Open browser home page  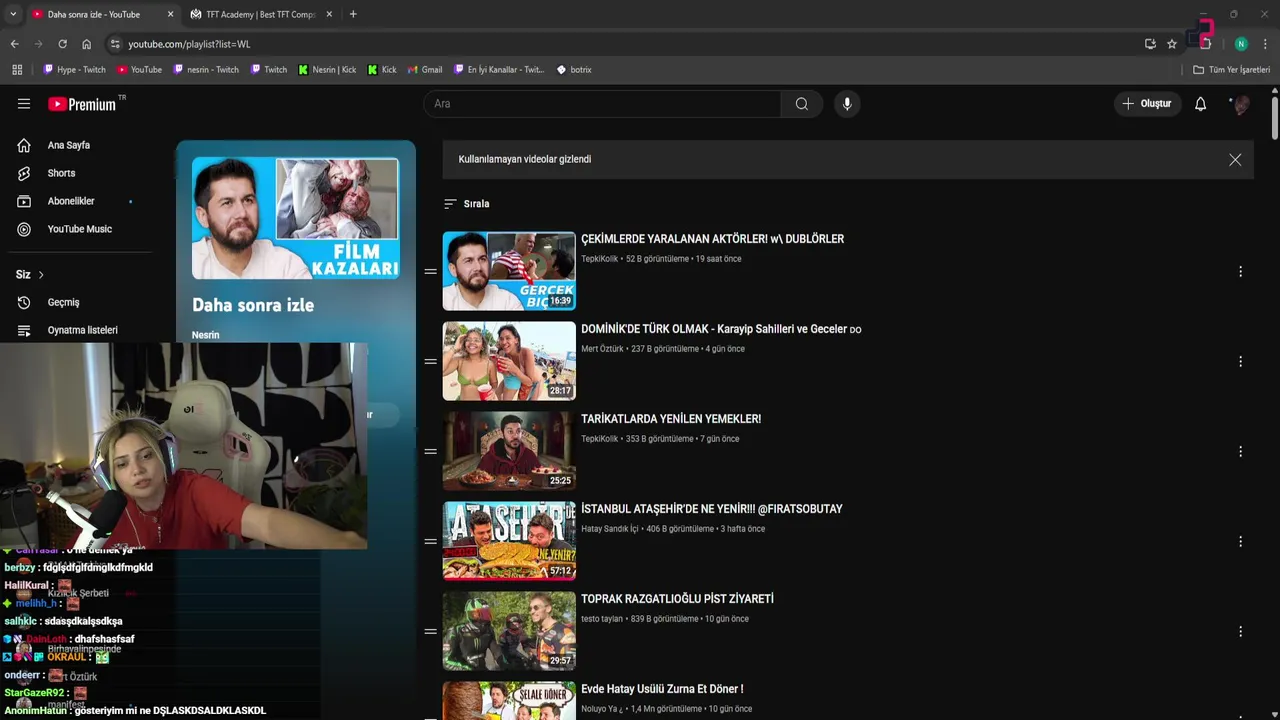click(86, 44)
